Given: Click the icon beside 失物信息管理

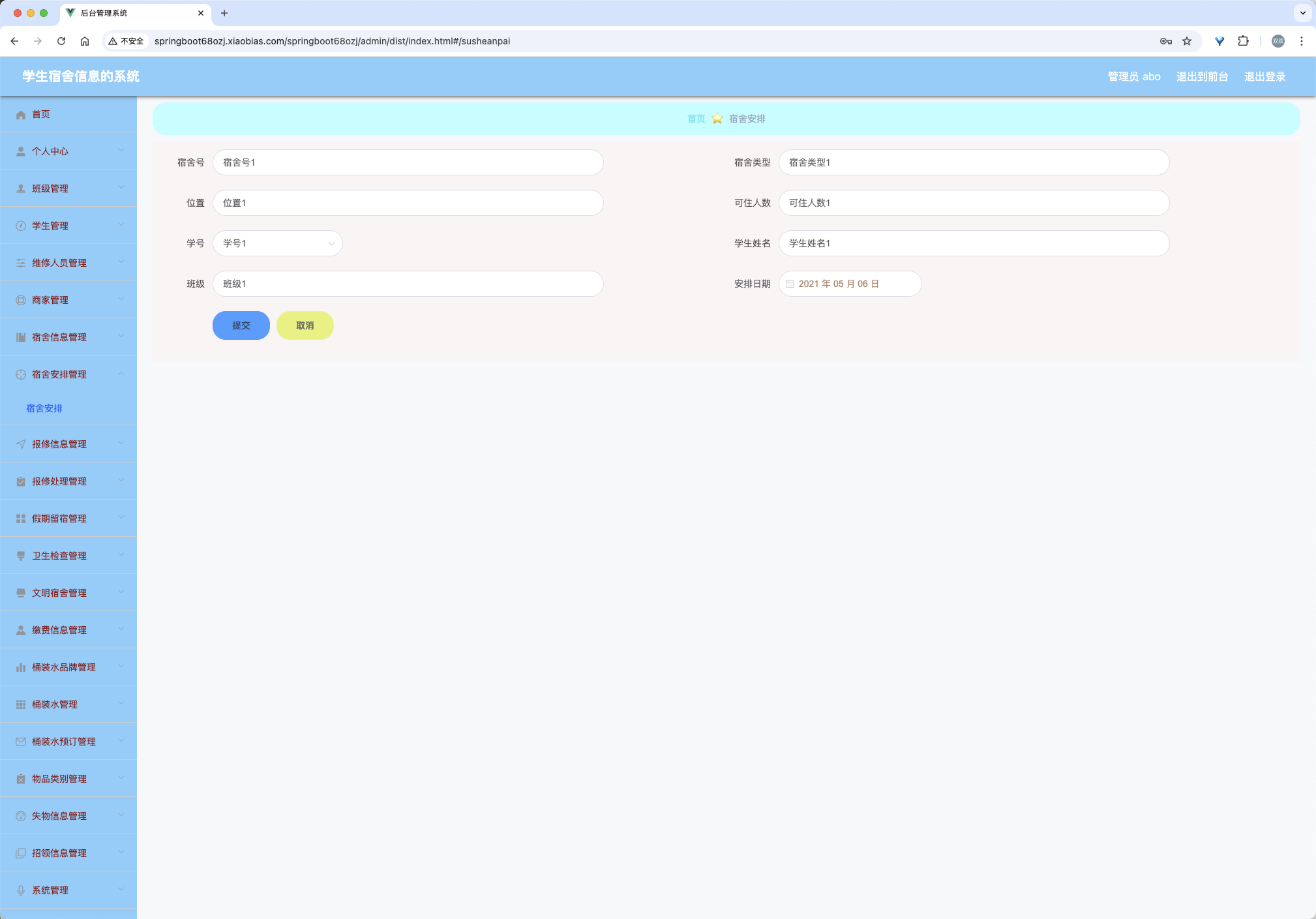Looking at the screenshot, I should tap(21, 817).
